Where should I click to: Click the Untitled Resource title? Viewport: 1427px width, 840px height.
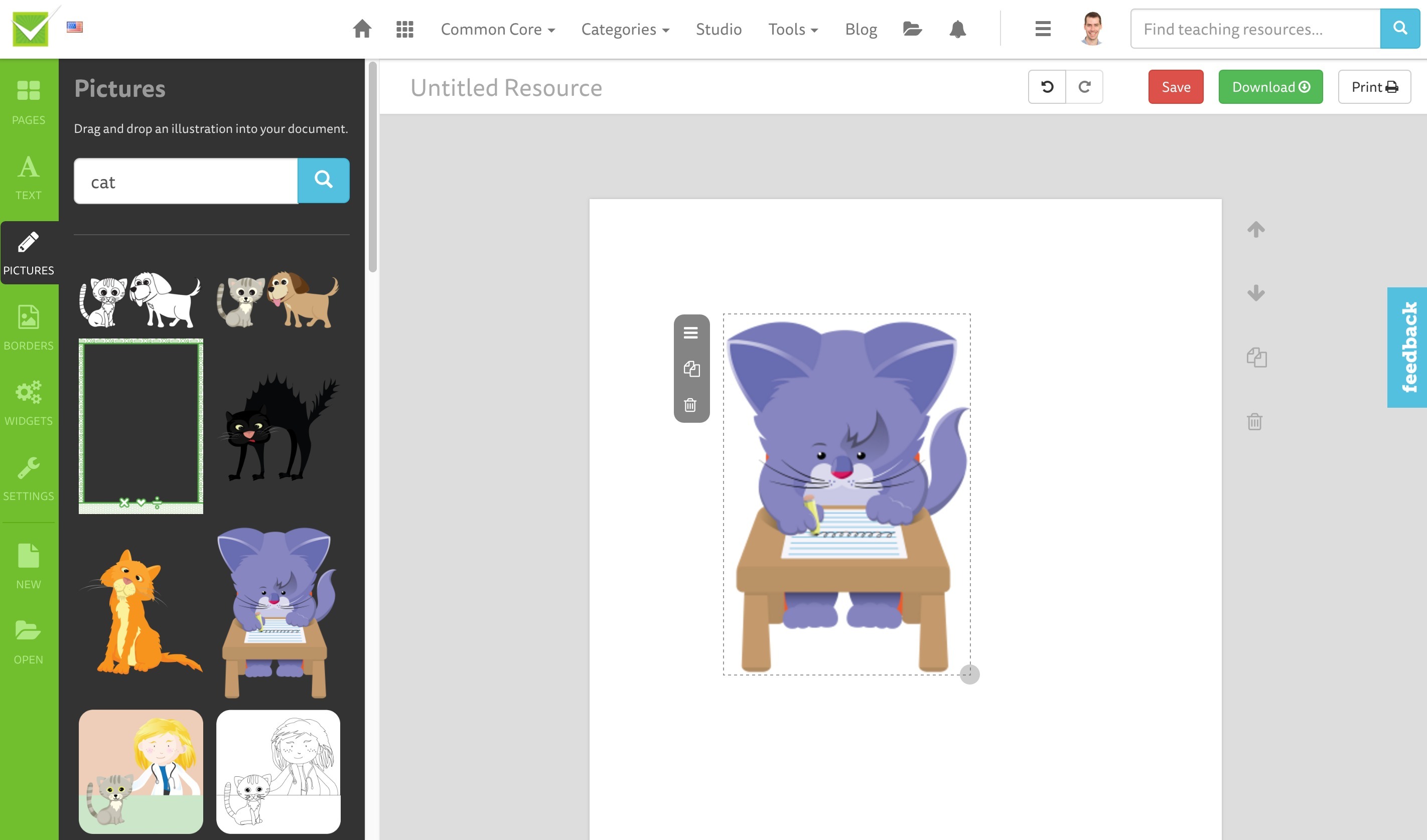click(x=506, y=88)
